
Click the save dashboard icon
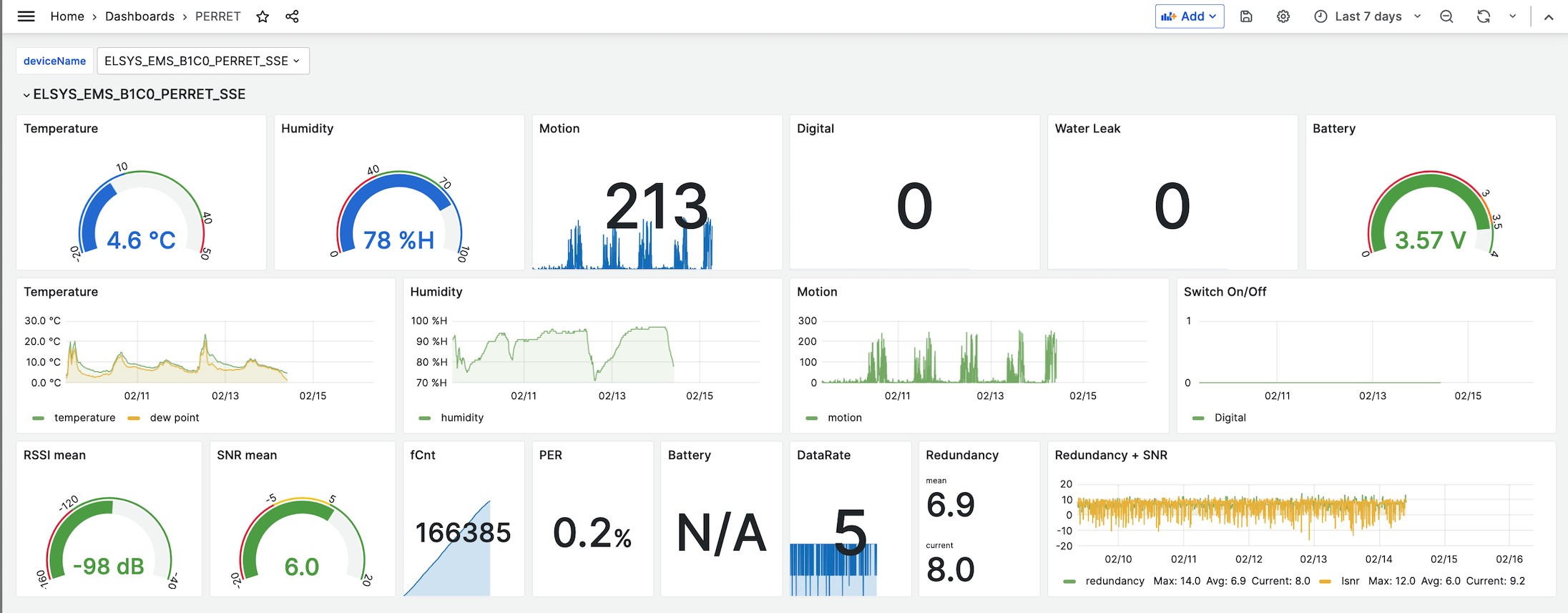1246,16
